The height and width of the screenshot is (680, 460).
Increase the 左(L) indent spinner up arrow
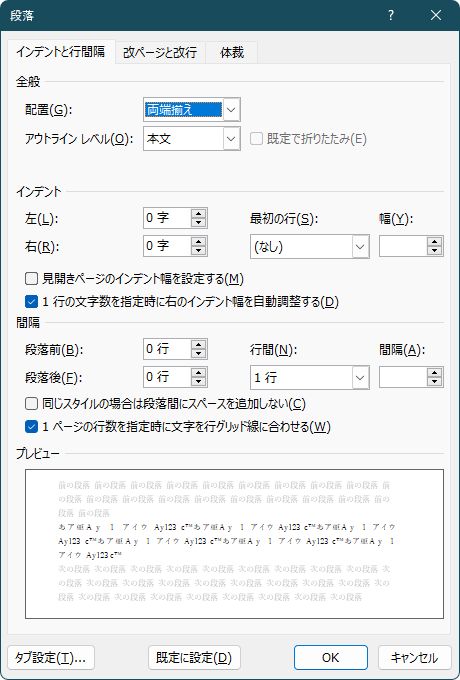(x=199, y=213)
